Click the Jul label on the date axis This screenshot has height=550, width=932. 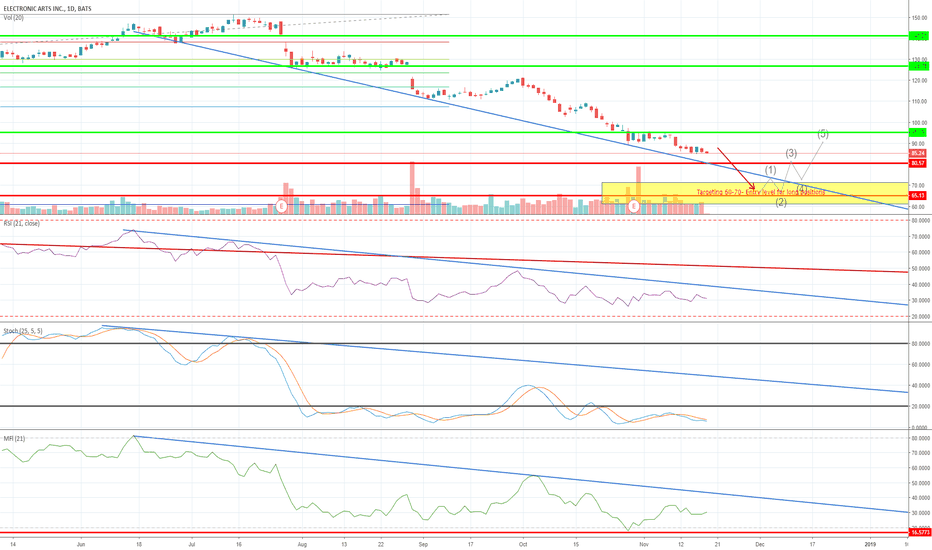[191, 543]
